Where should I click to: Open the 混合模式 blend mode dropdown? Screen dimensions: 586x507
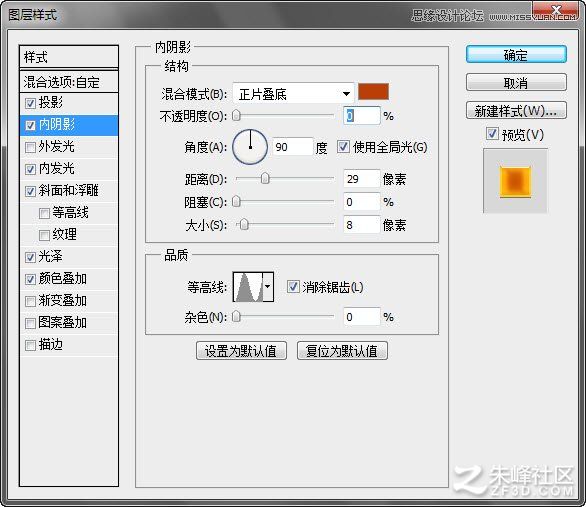(293, 93)
